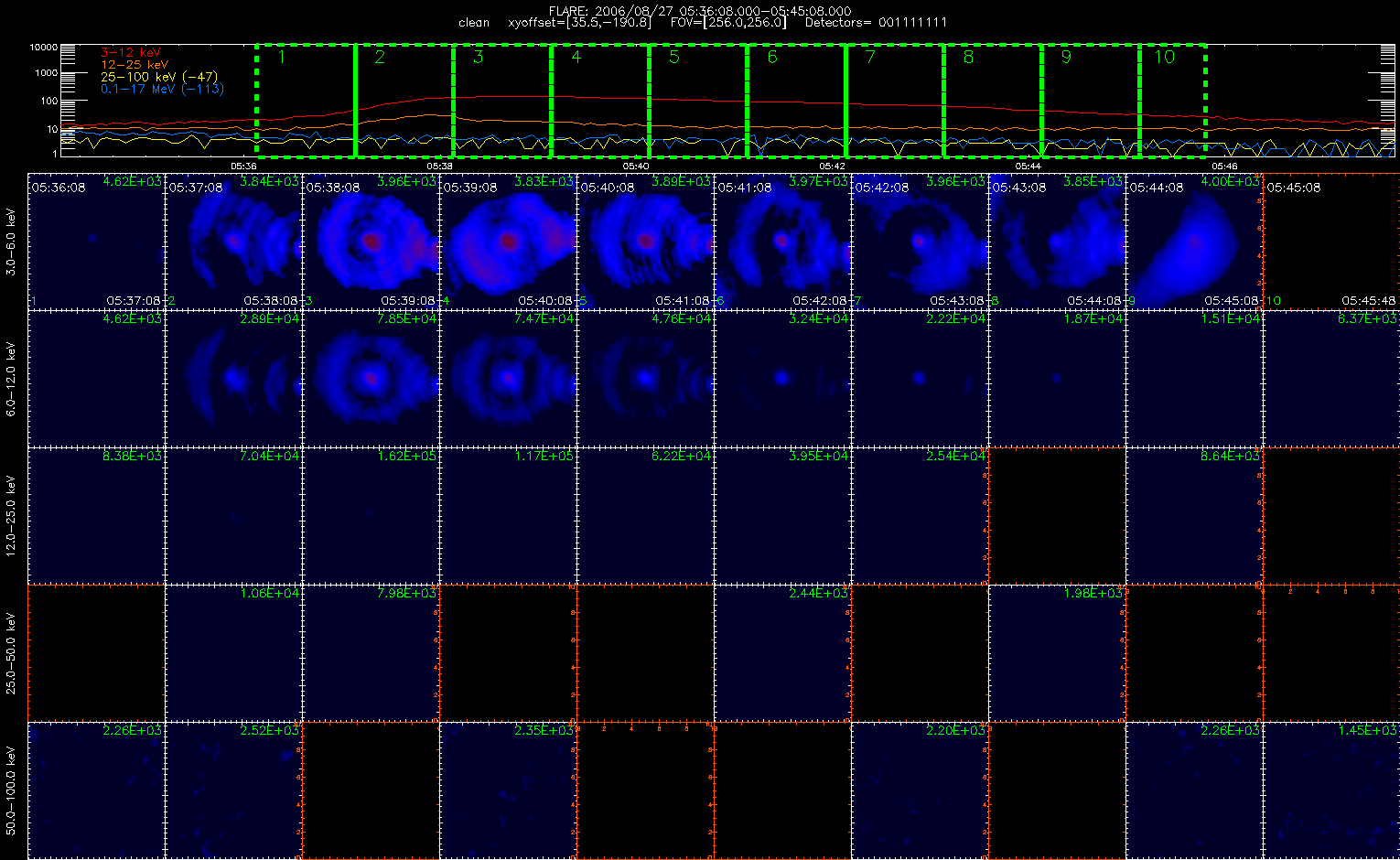Open the 50.0-100.0 keV image labeled 2.52E+03
This screenshot has height=860, width=1400.
(x=233, y=790)
